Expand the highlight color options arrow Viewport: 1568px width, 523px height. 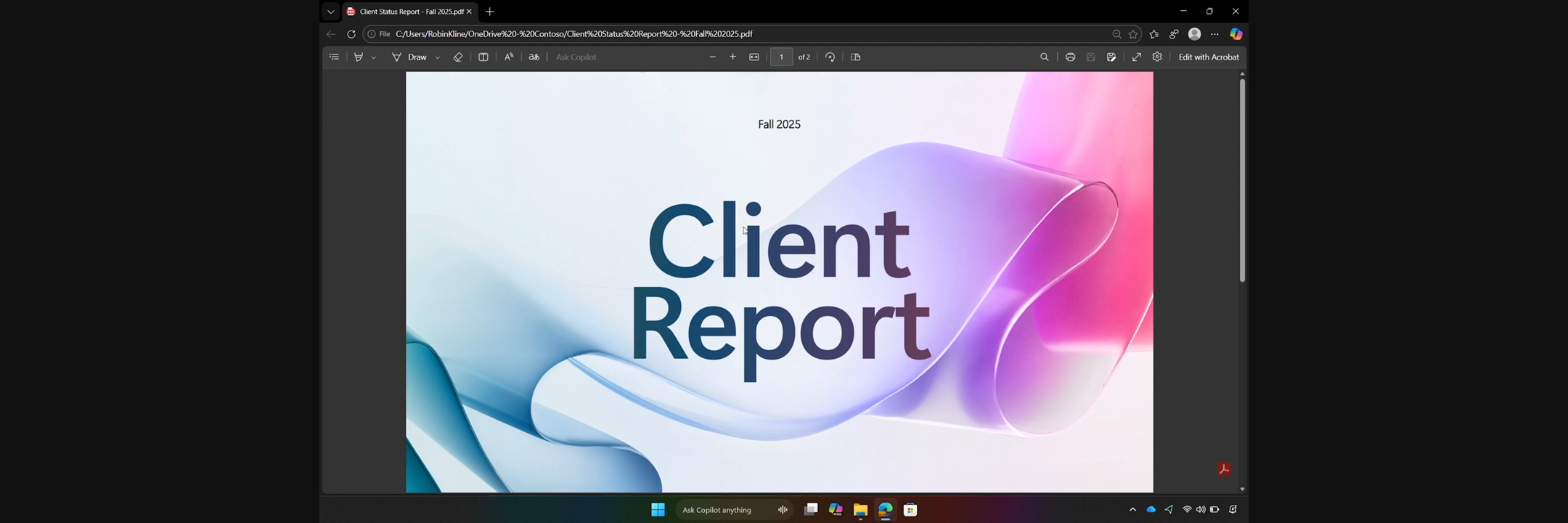(374, 57)
